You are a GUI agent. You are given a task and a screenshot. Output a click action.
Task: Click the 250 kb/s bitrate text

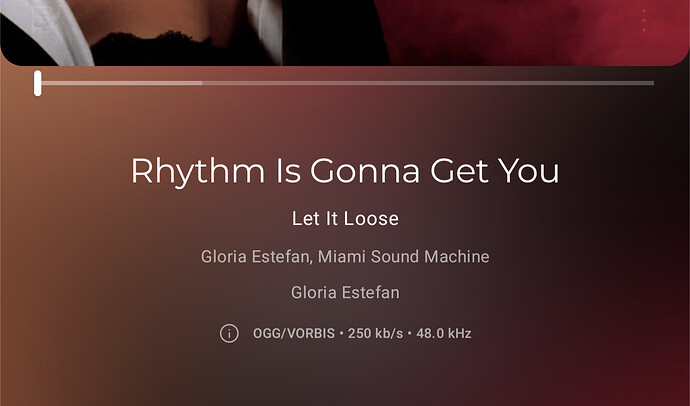click(375, 333)
